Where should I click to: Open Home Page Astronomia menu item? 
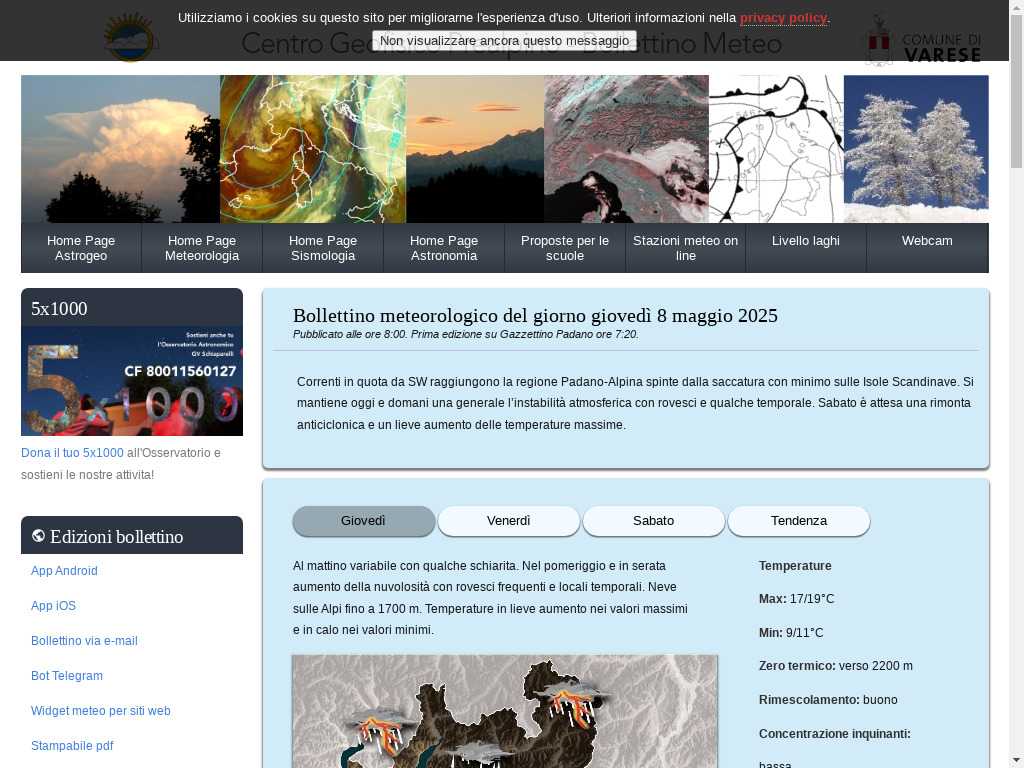pyautogui.click(x=444, y=248)
